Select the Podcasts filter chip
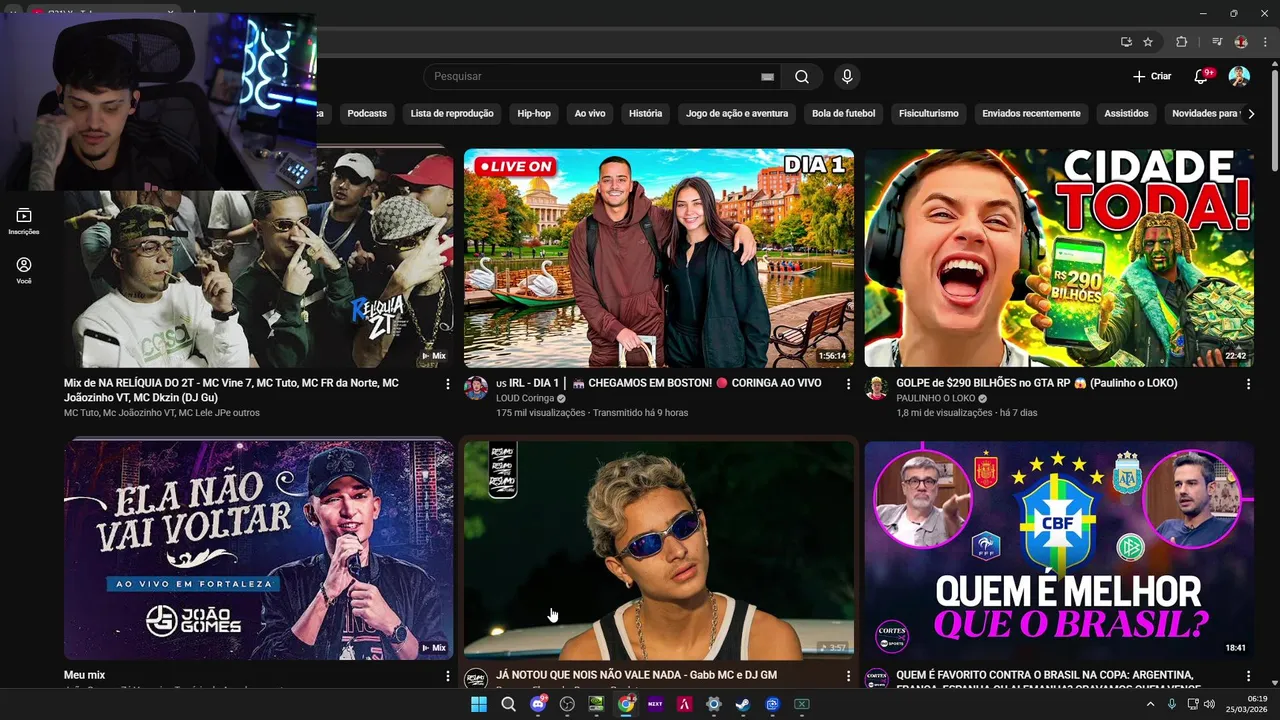Viewport: 1280px width, 720px height. point(367,114)
